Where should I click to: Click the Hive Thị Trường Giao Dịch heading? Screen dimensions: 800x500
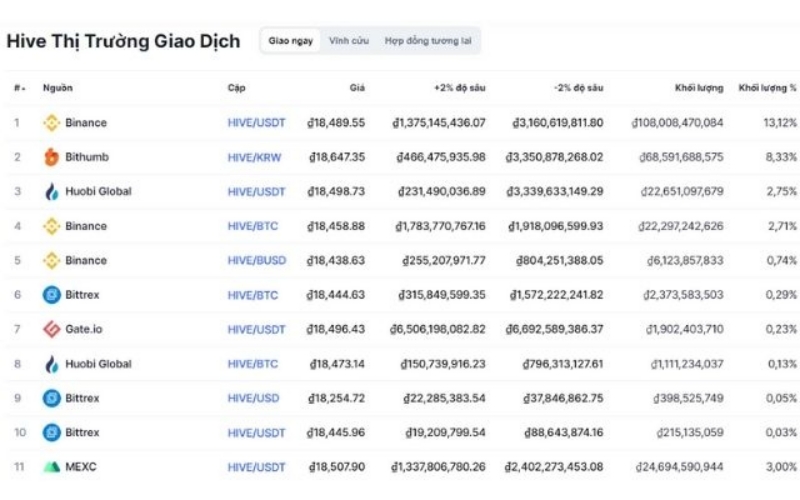point(123,41)
